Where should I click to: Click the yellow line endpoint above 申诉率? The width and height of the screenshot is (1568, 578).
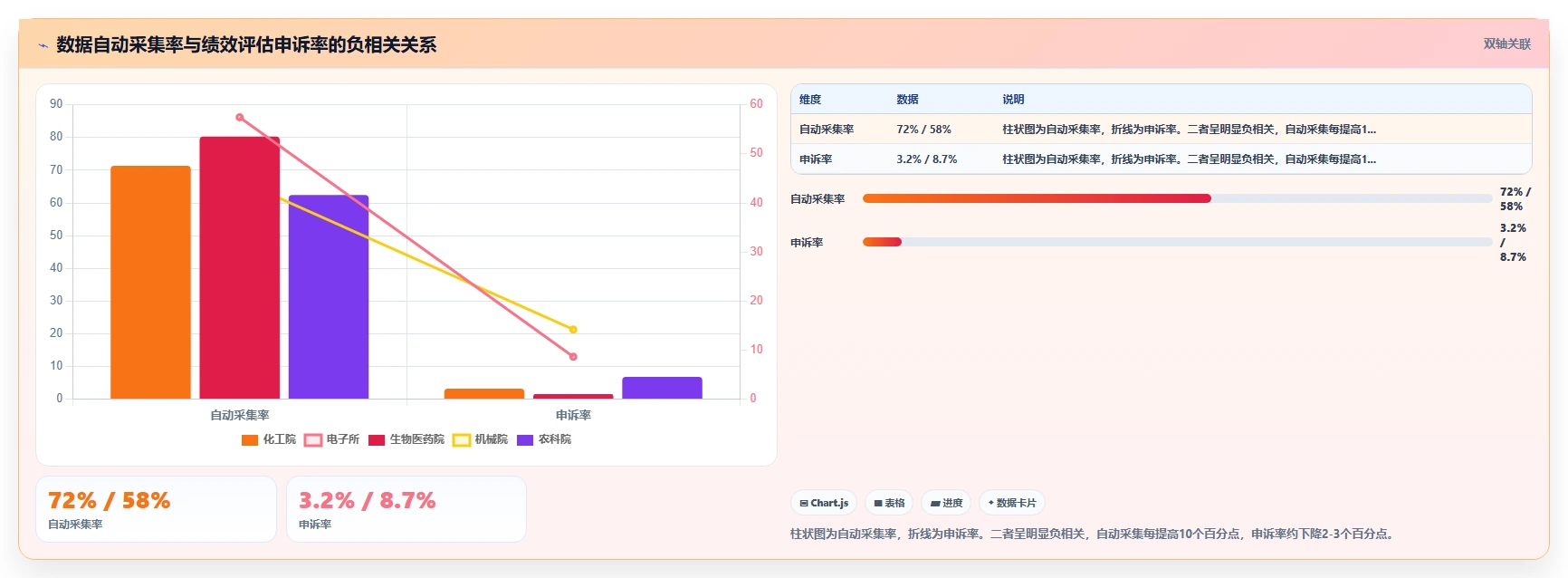point(573,330)
